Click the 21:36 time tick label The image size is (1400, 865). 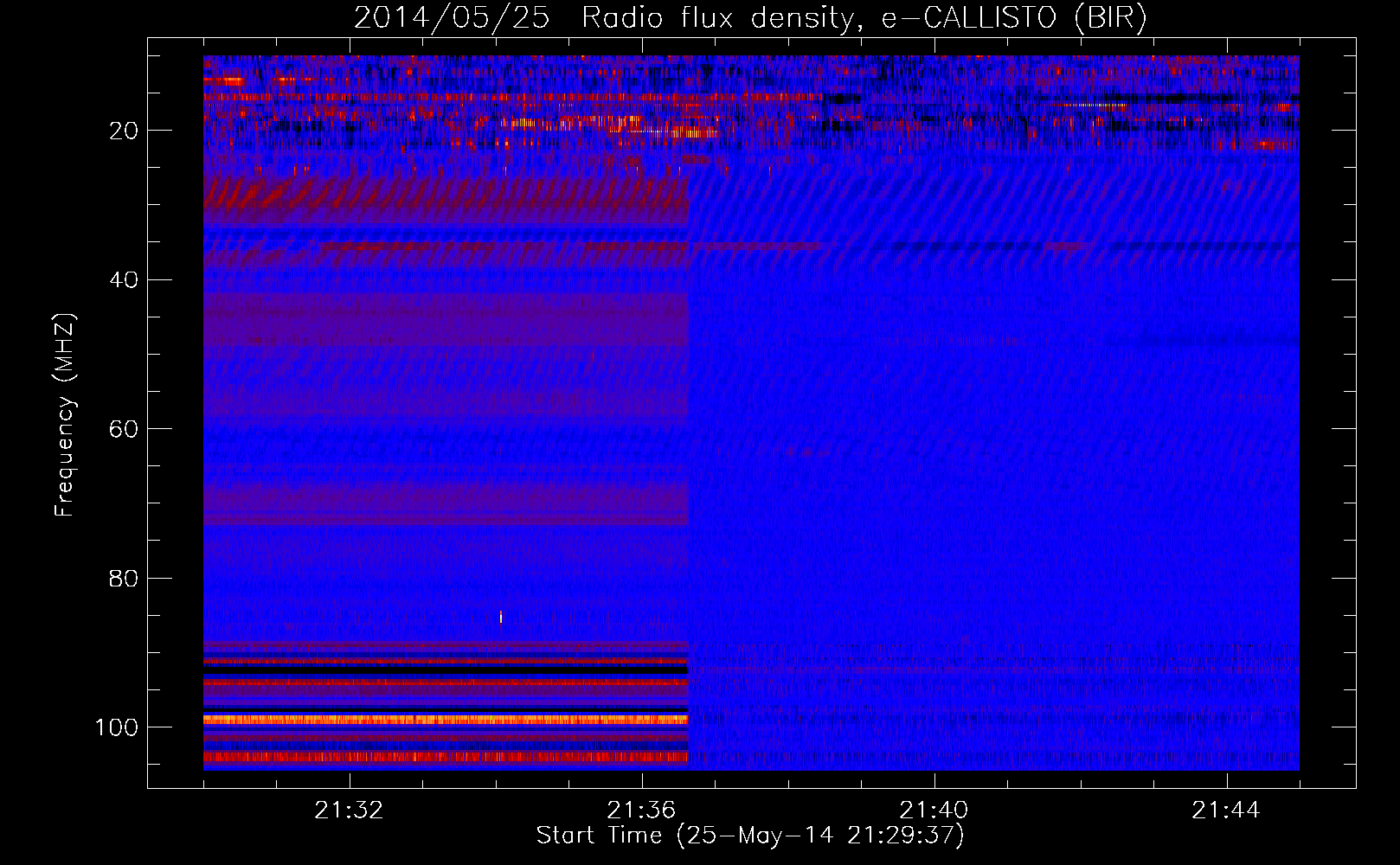click(x=641, y=811)
